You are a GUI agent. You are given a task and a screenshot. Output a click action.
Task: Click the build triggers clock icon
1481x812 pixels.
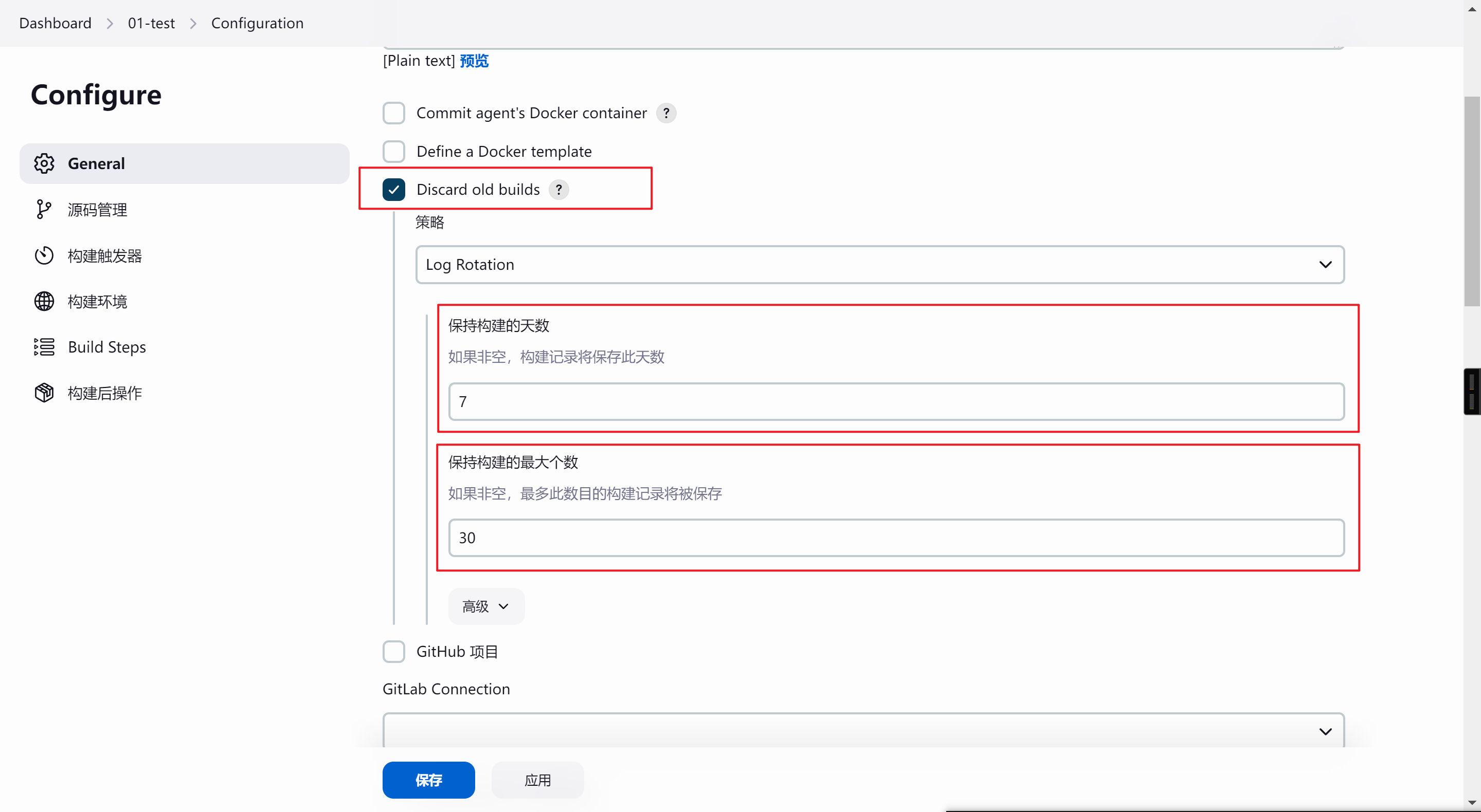click(x=44, y=256)
